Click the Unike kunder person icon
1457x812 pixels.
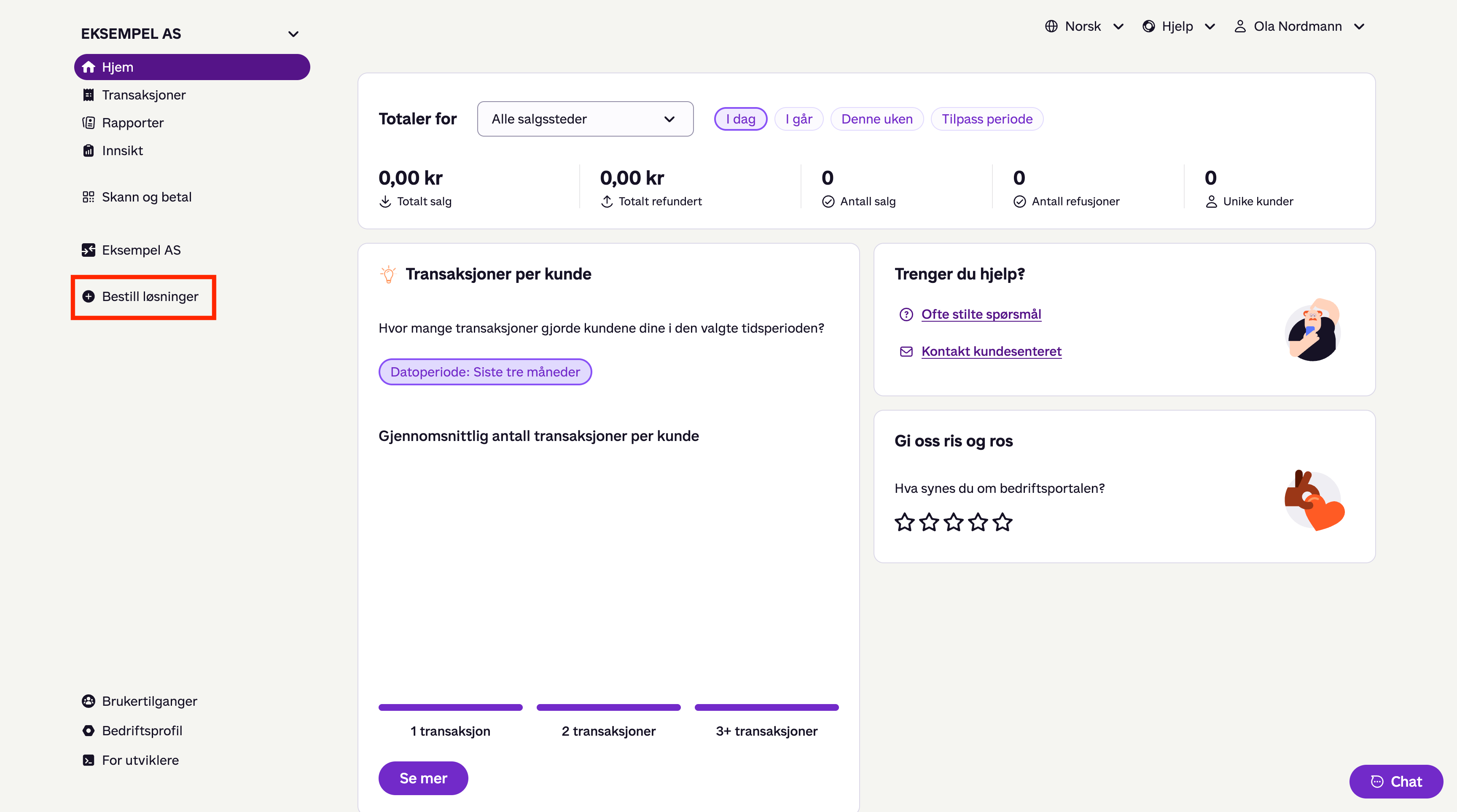coord(1211,201)
